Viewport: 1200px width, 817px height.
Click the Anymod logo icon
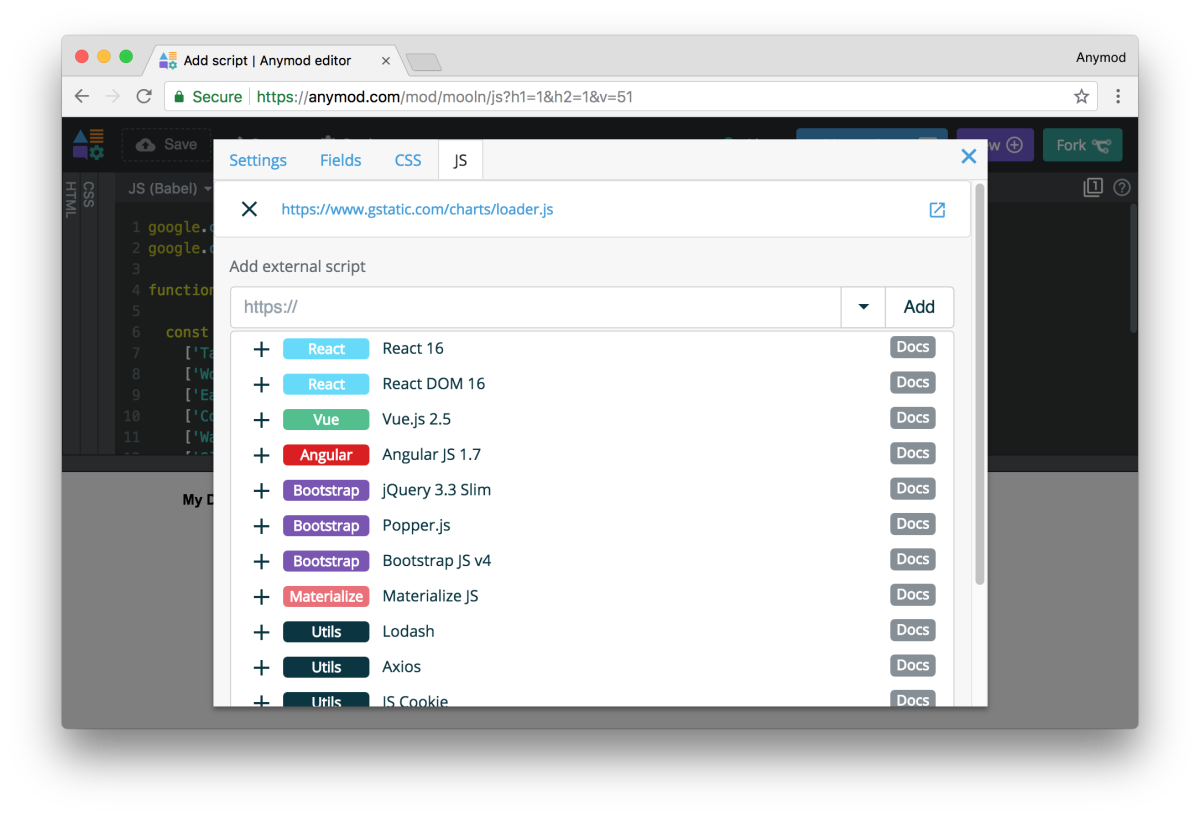click(x=88, y=144)
